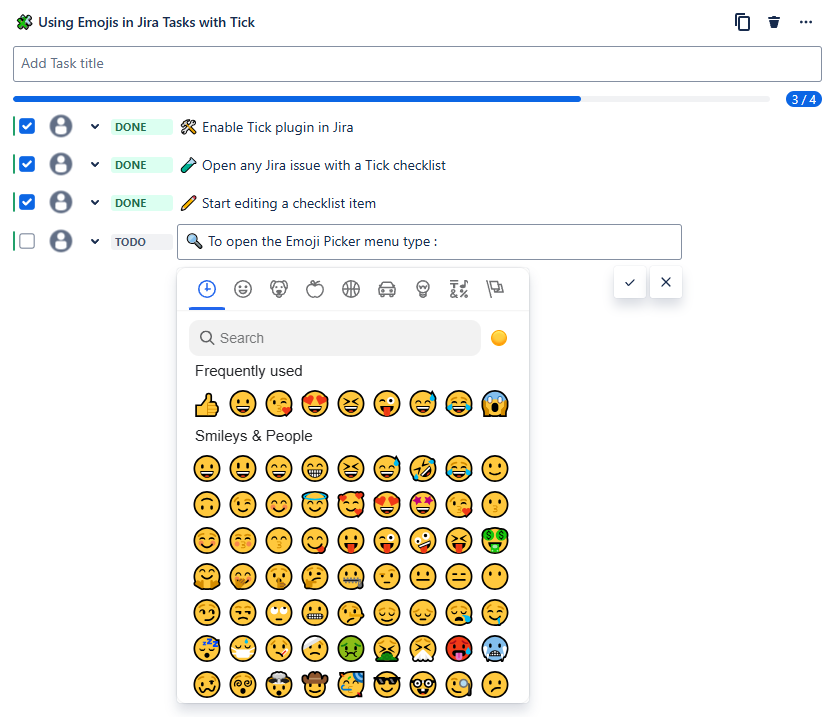The image size is (832, 717).
Task: Insert the sunglasses face emoji
Action: click(x=387, y=685)
